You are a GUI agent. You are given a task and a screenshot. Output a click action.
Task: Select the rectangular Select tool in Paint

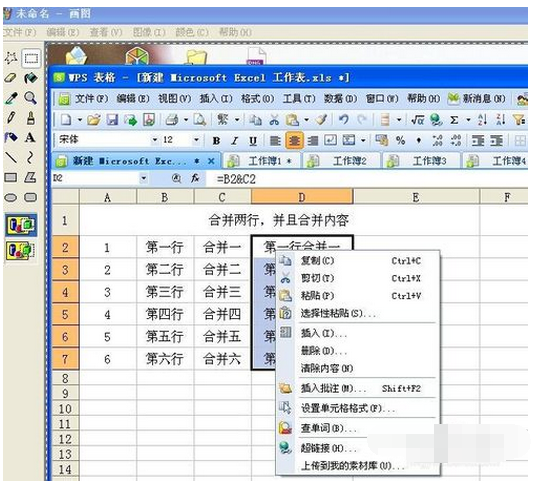(31, 58)
